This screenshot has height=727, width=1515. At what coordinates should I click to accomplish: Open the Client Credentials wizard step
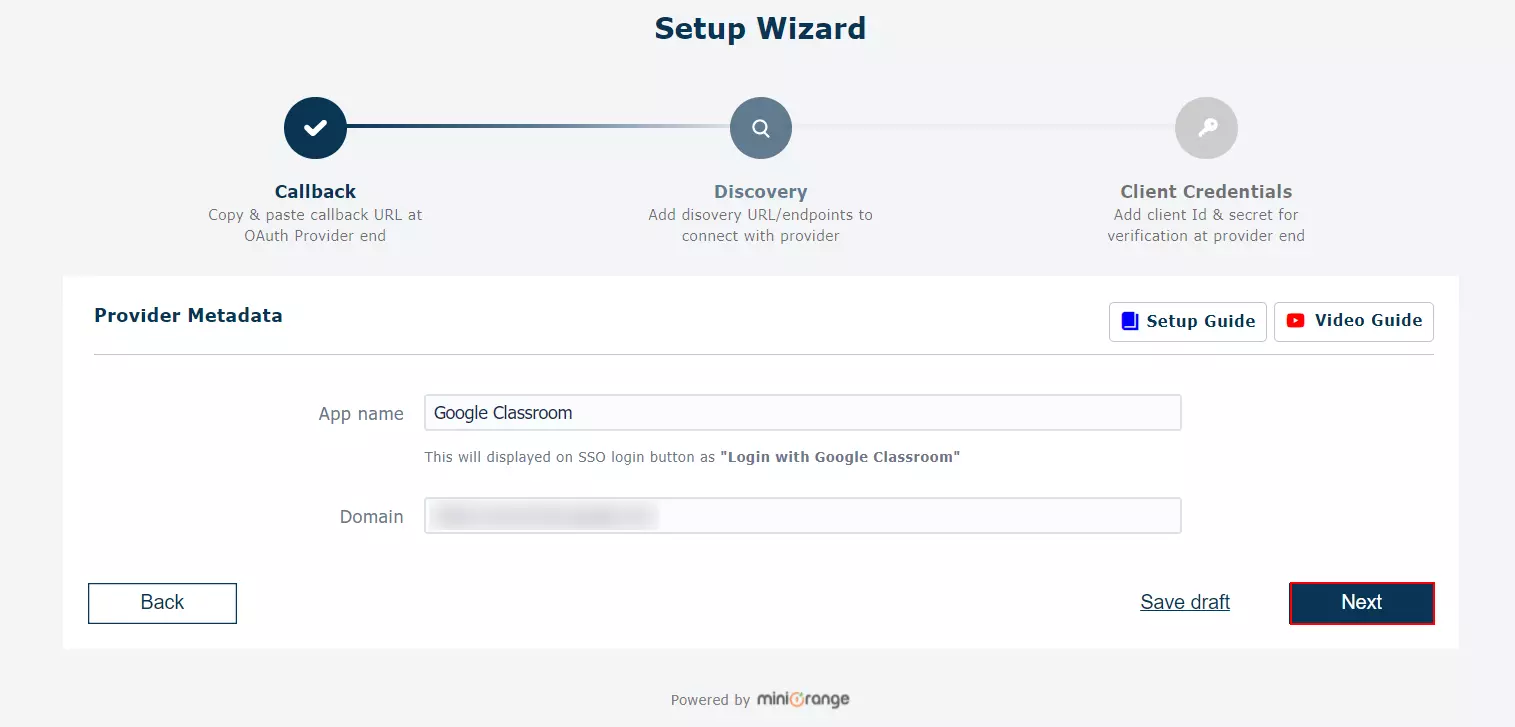[1206, 191]
